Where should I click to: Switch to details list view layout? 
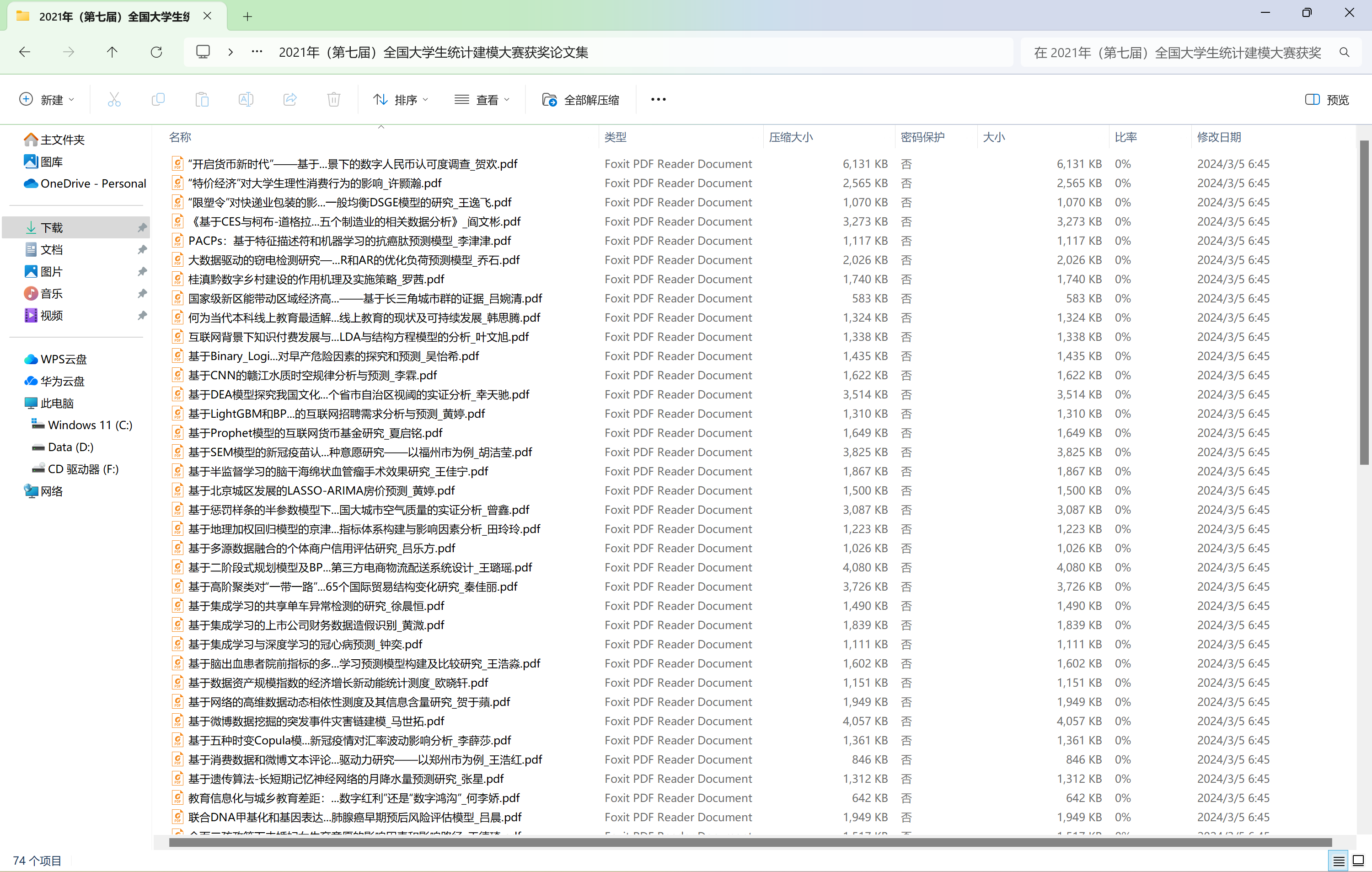[x=1338, y=860]
